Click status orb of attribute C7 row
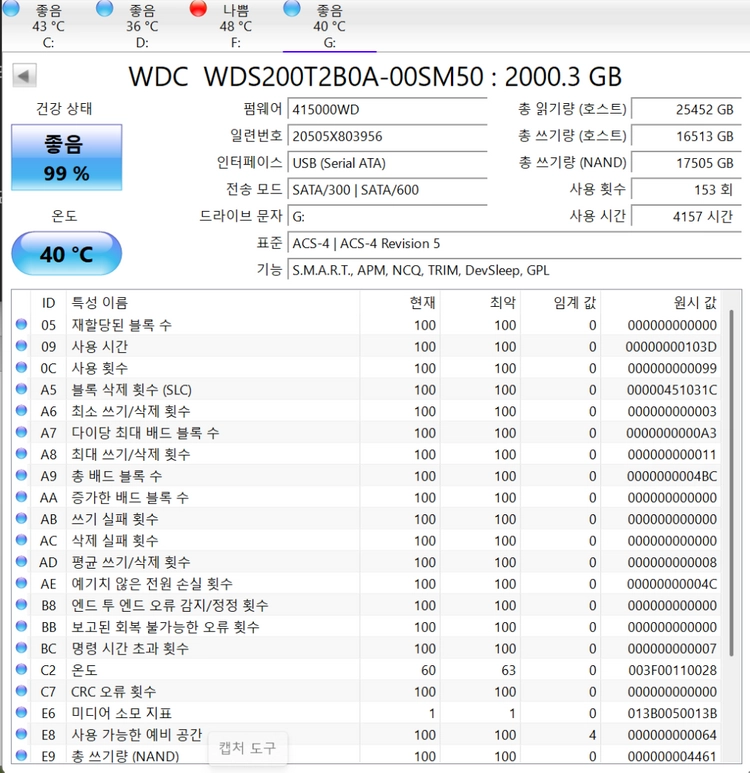Screen dimensions: 750x773 click(21, 691)
